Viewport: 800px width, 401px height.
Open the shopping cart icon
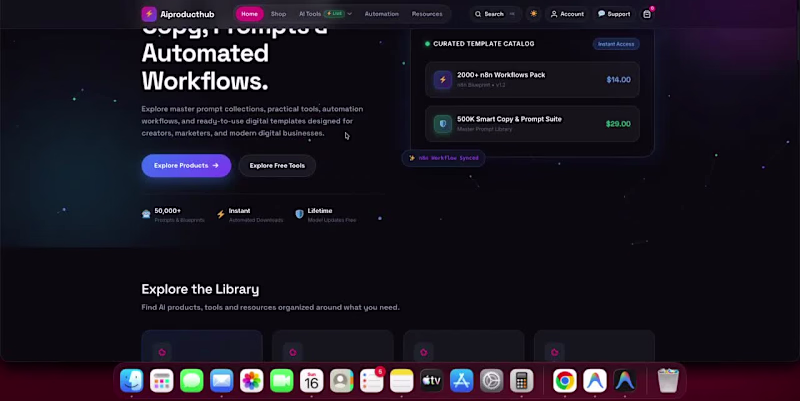tap(647, 14)
